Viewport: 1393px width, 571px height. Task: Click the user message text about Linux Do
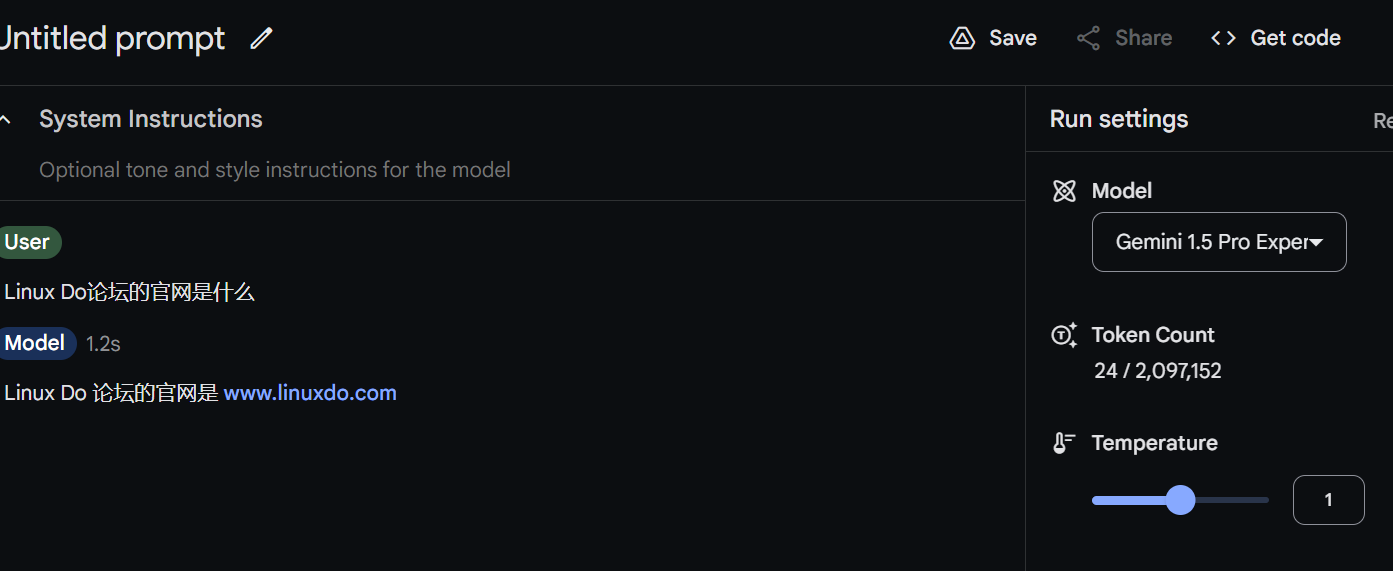[129, 293]
